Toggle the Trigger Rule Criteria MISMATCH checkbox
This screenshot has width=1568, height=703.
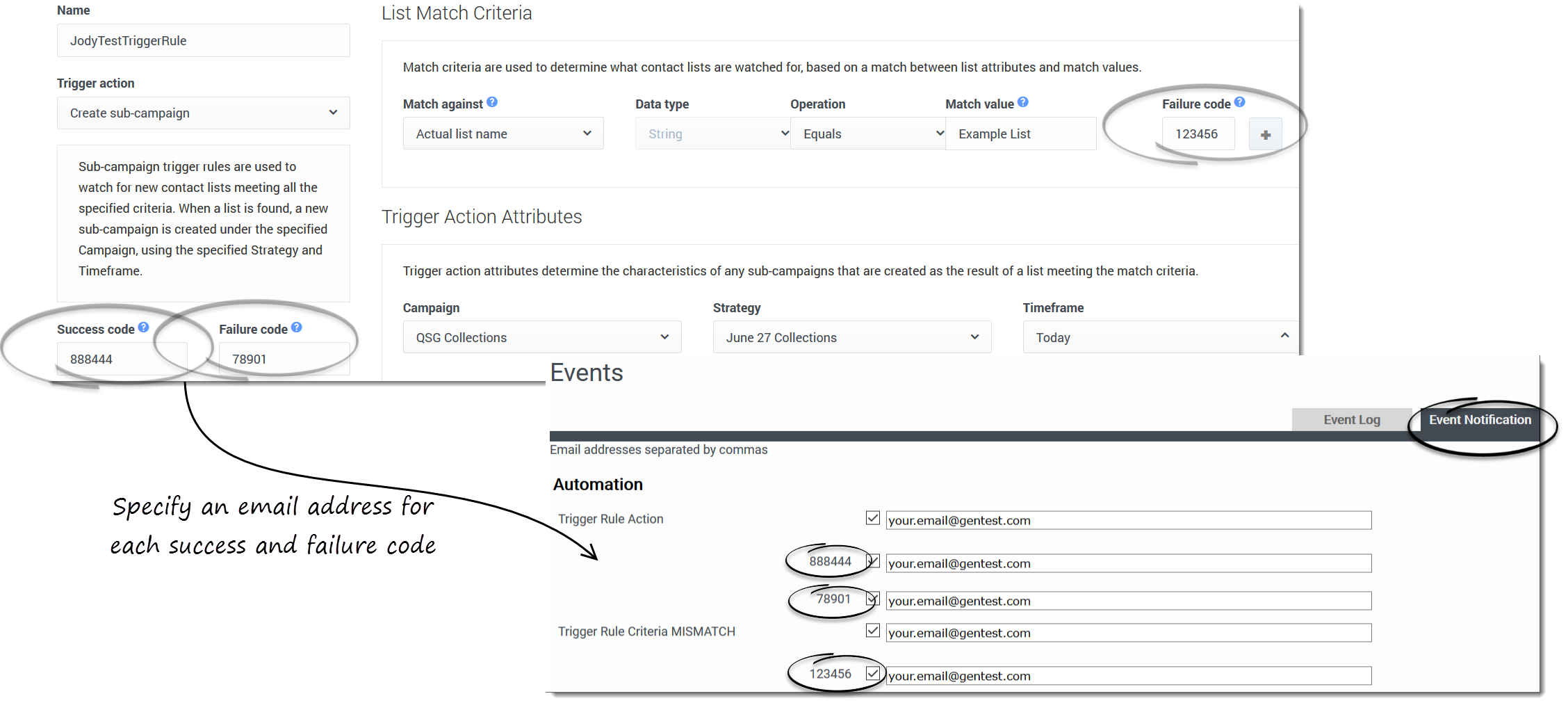click(x=873, y=631)
